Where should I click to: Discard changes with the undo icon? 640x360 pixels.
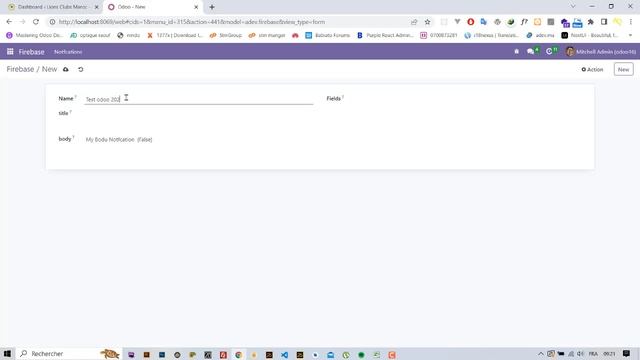(x=81, y=69)
